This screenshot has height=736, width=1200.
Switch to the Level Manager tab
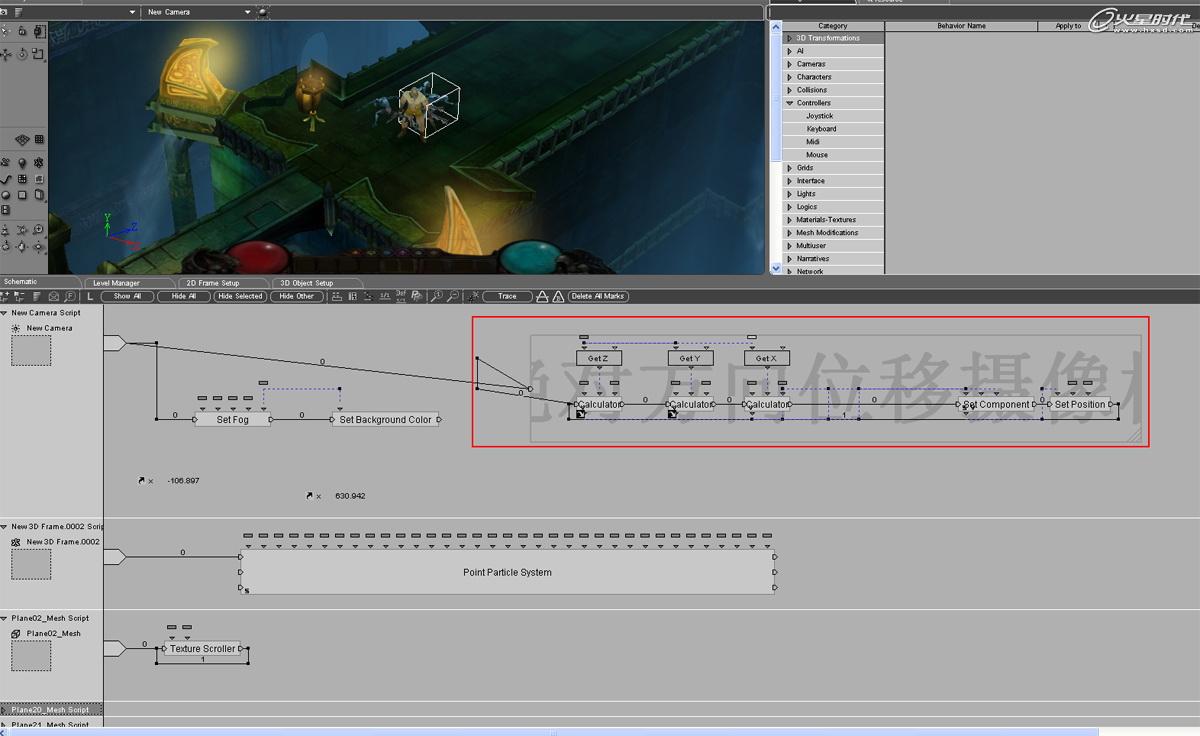[x=117, y=283]
